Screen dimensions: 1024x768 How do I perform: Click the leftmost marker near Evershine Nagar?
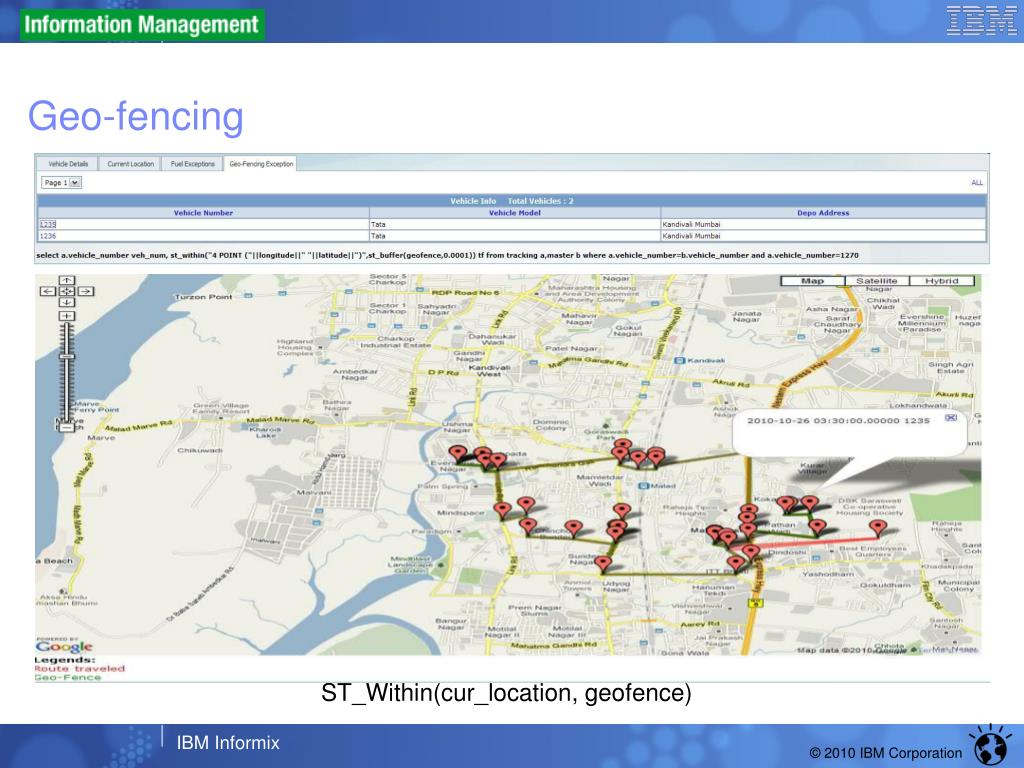[458, 453]
